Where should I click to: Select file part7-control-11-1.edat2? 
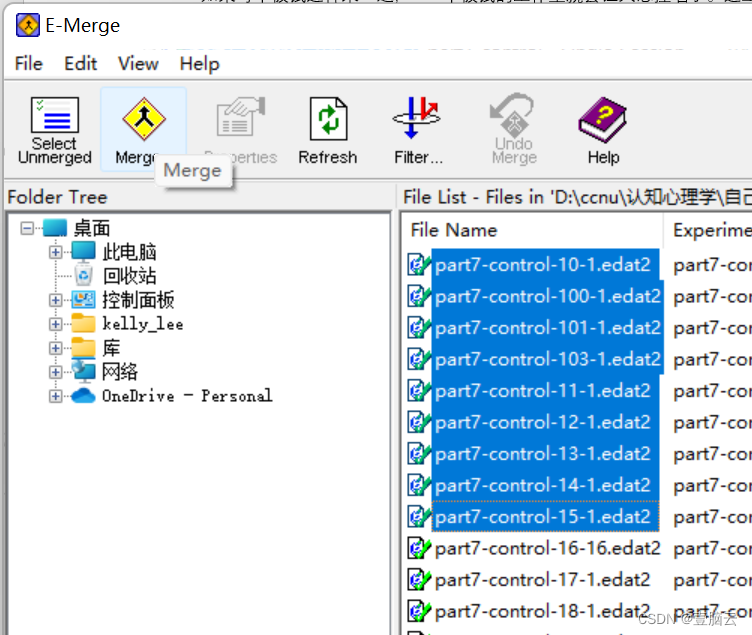[x=545, y=390]
